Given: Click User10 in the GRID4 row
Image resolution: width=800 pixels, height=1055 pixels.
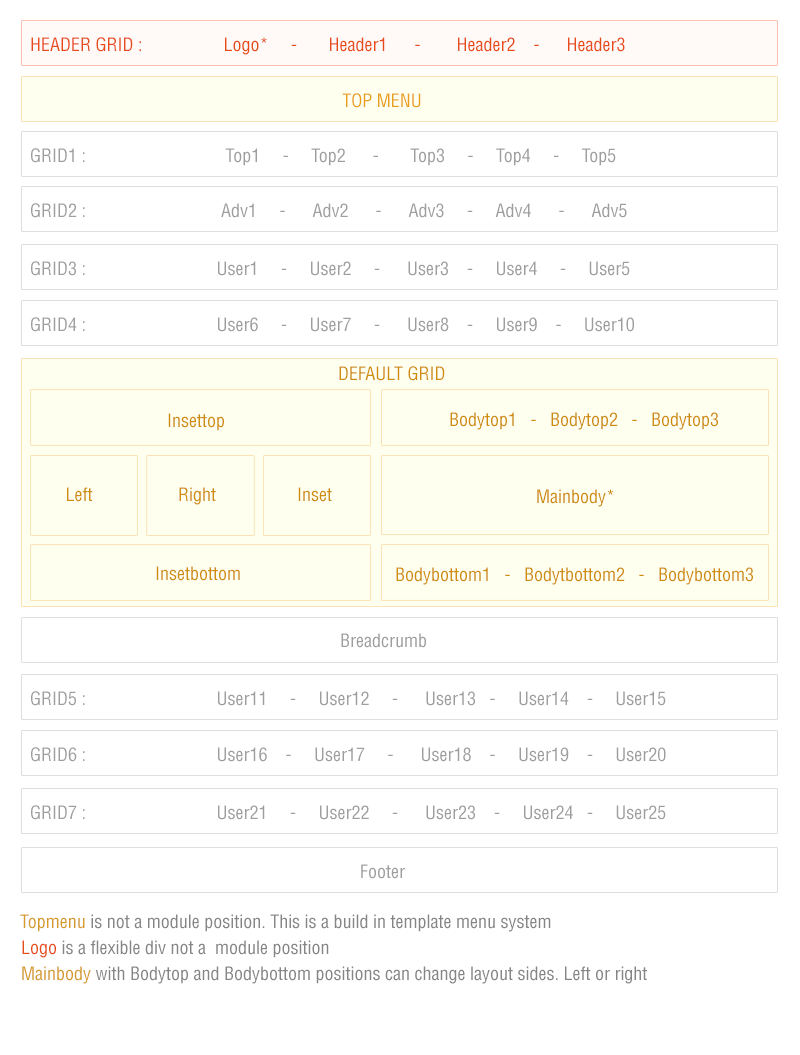Looking at the screenshot, I should click(x=609, y=325).
